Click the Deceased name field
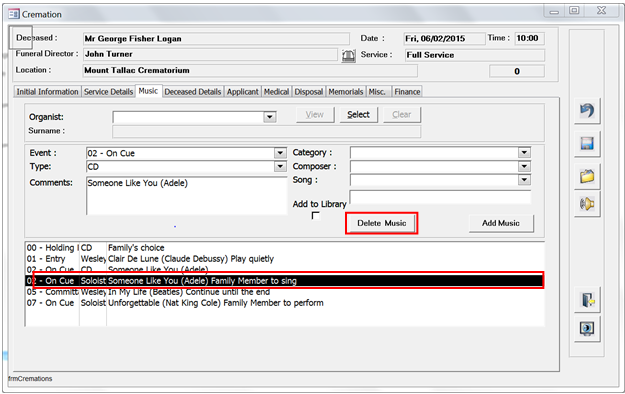This screenshot has height=394, width=625. pos(216,39)
